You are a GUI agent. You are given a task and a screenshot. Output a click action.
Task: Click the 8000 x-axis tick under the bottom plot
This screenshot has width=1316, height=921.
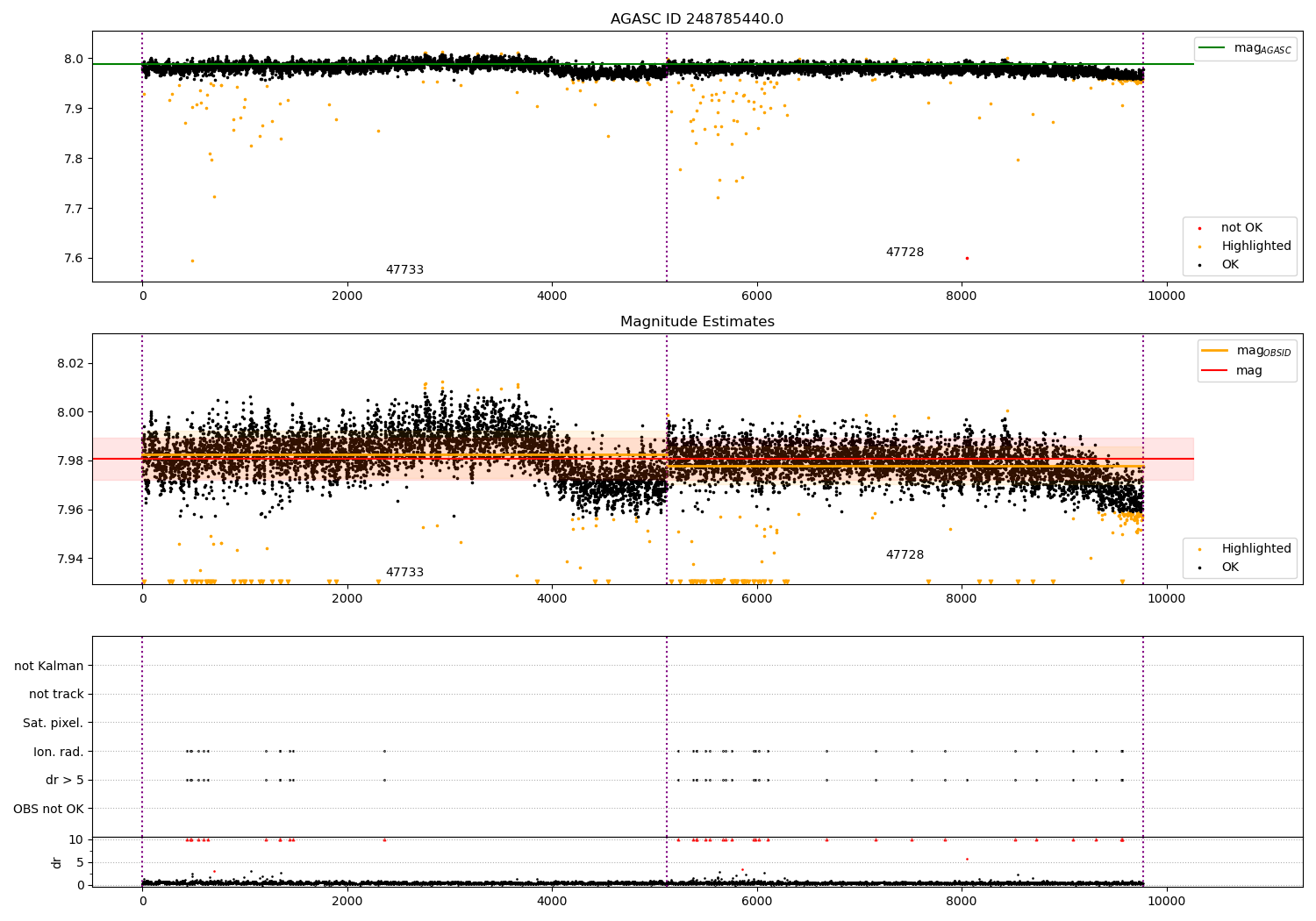(962, 902)
